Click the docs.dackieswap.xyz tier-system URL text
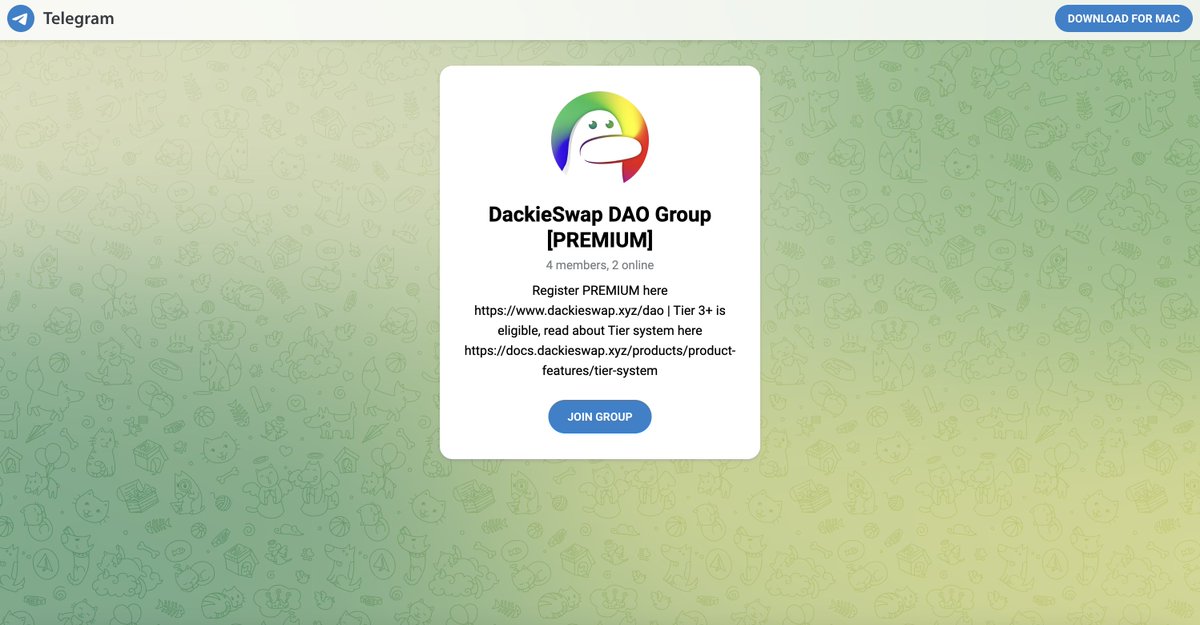Screen dimensions: 1200x625 600,361
